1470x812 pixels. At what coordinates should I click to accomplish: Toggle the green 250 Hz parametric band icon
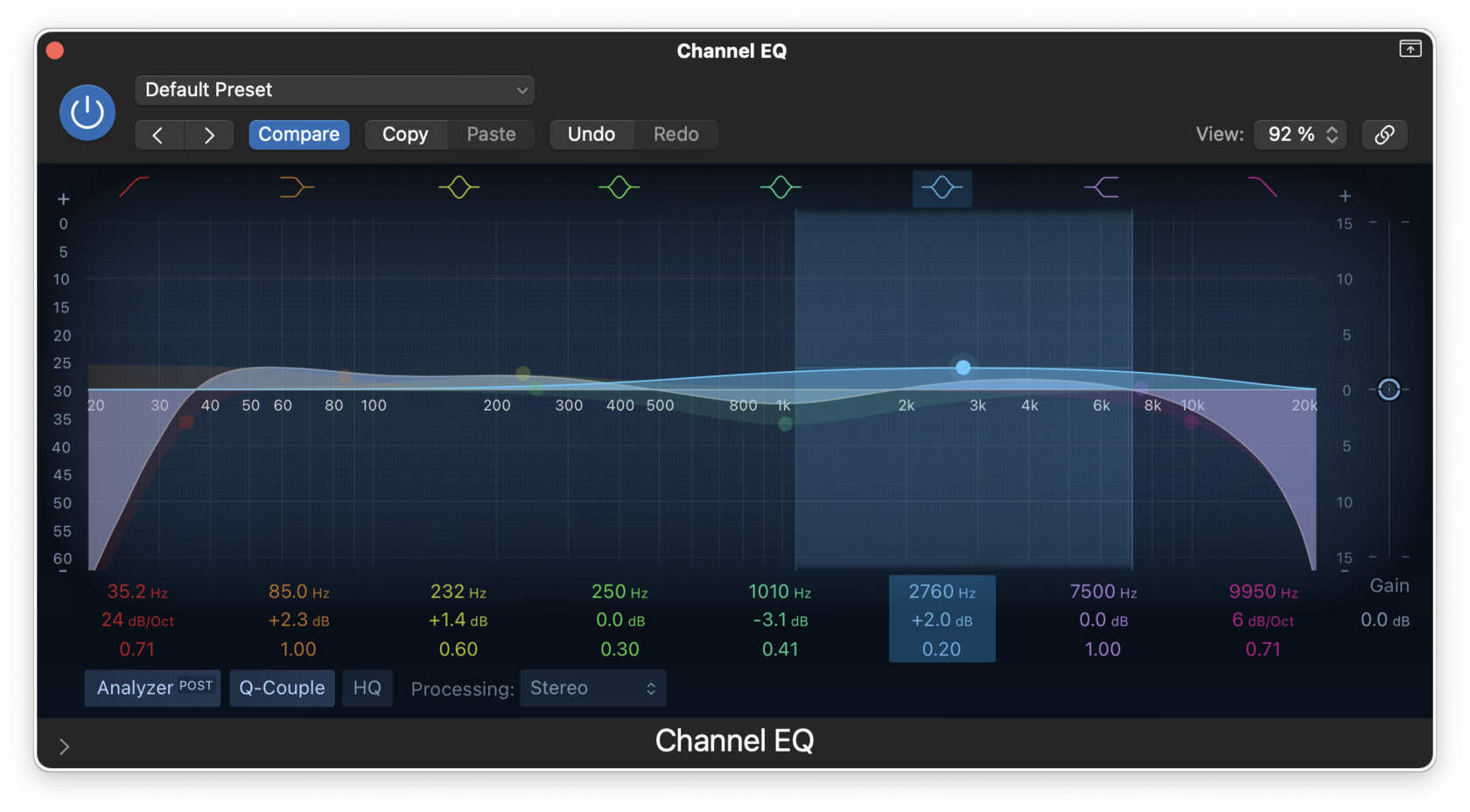[x=619, y=186]
